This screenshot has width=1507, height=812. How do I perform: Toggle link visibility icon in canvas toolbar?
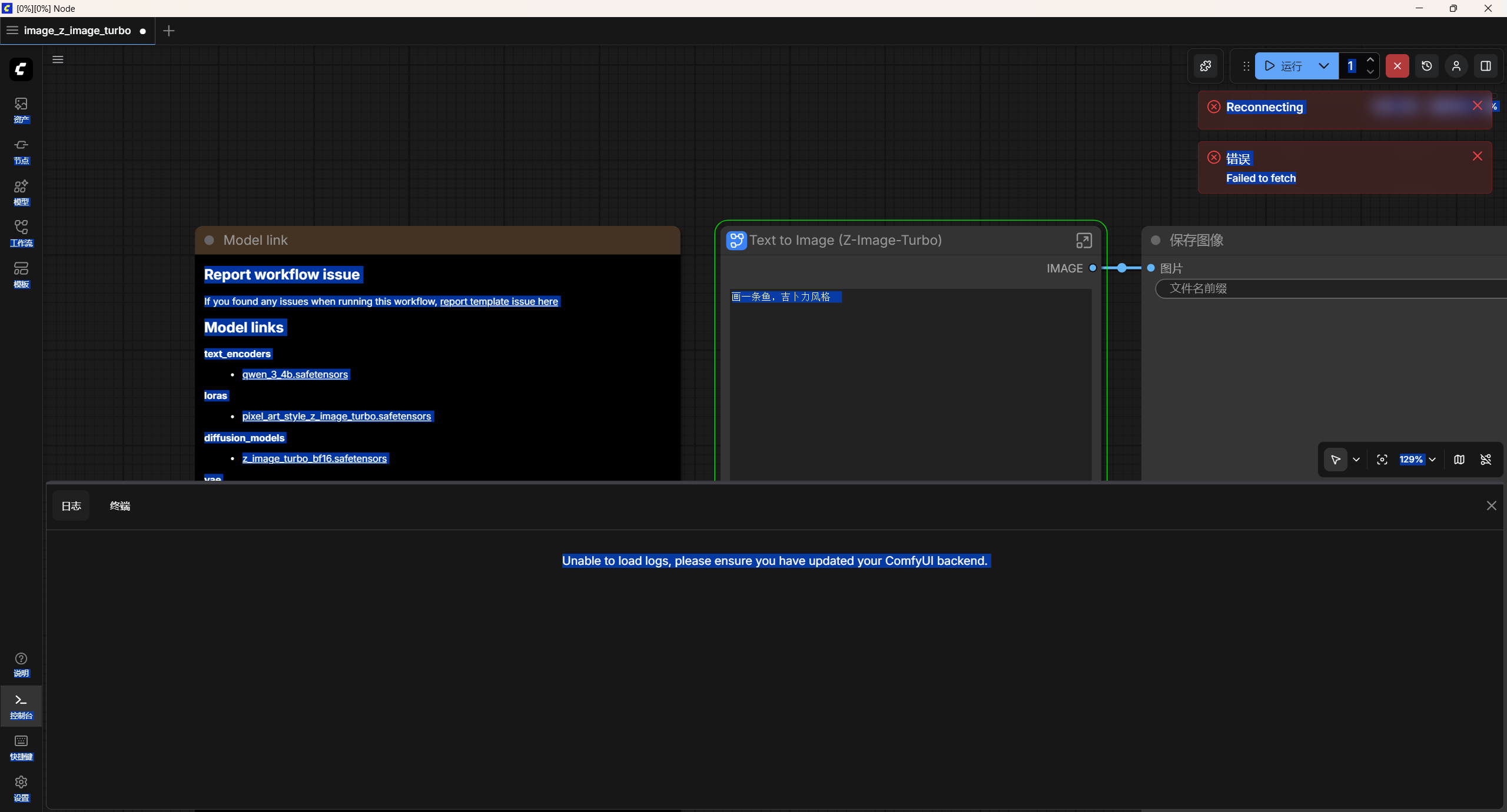click(x=1486, y=460)
